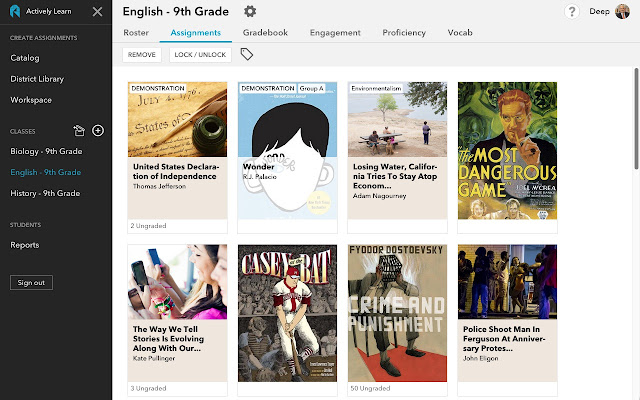The image size is (640, 400).
Task: Open the Proficiency tab
Action: coord(404,33)
